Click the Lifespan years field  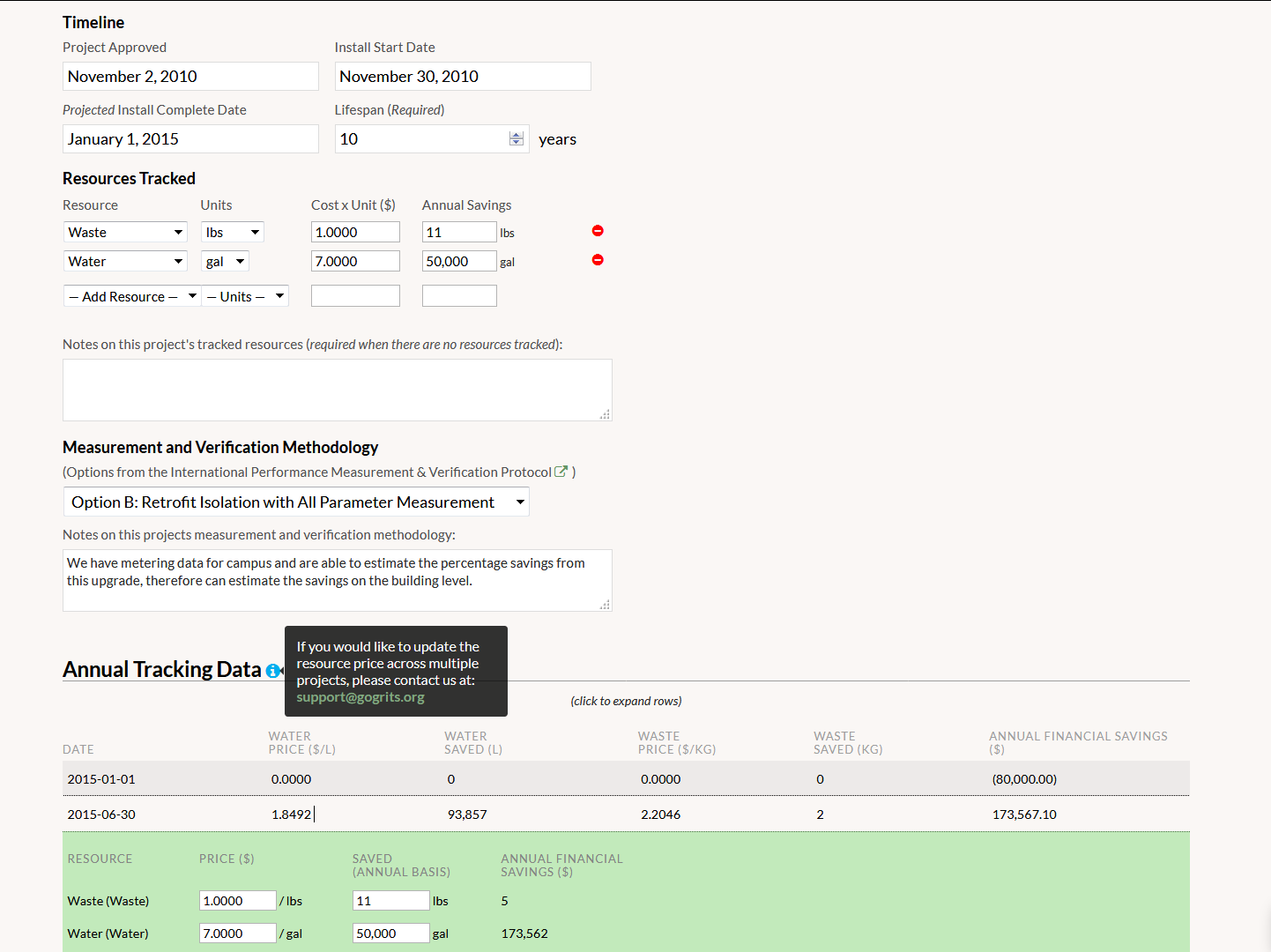point(432,138)
